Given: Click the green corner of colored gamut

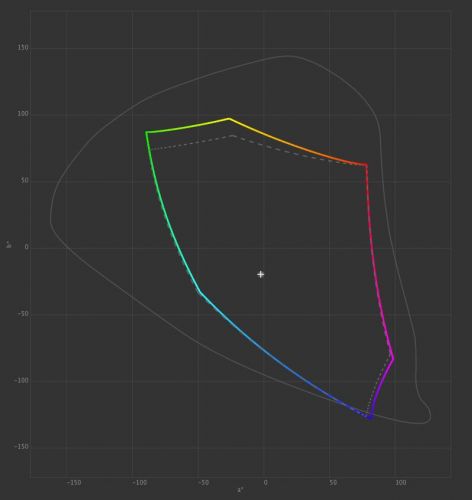Looking at the screenshot, I should point(146,132).
